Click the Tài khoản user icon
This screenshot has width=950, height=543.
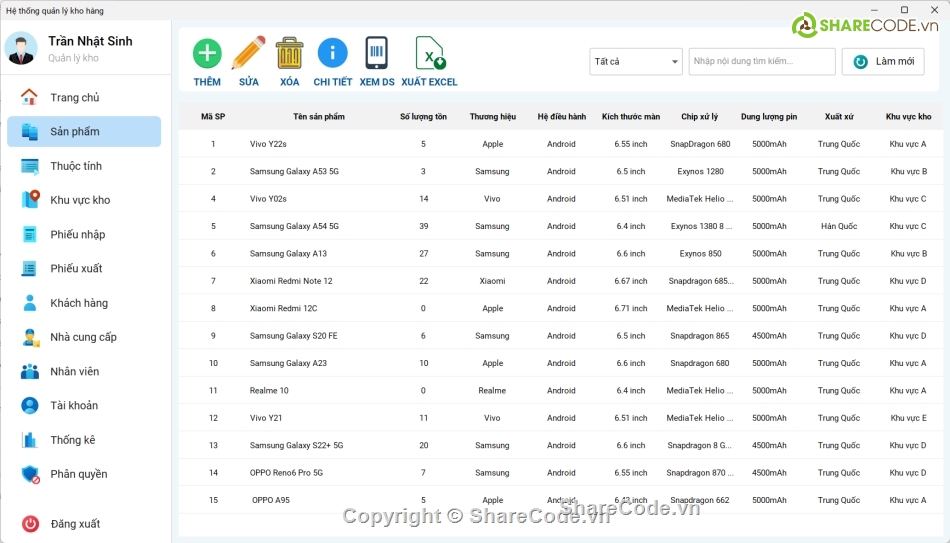pyautogui.click(x=29, y=405)
